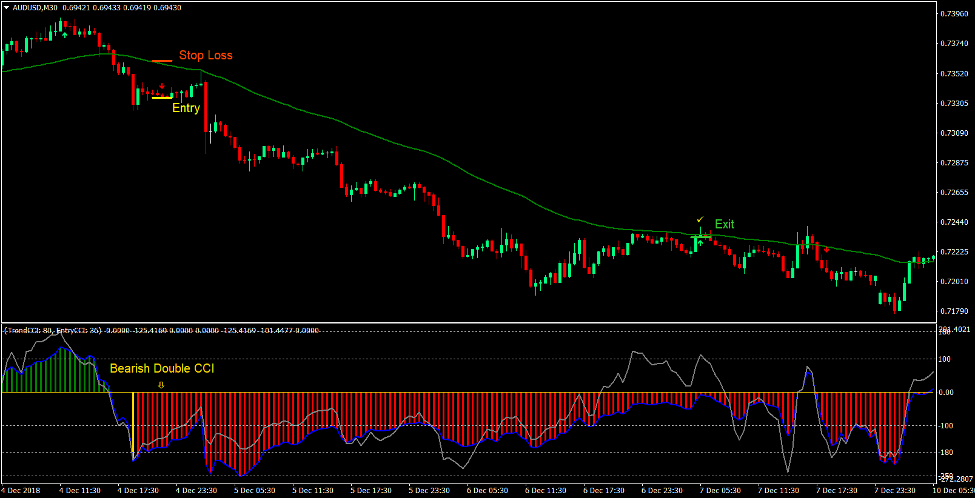The width and height of the screenshot is (977, 499).
Task: Click the Stop Loss text label
Action: 205,56
